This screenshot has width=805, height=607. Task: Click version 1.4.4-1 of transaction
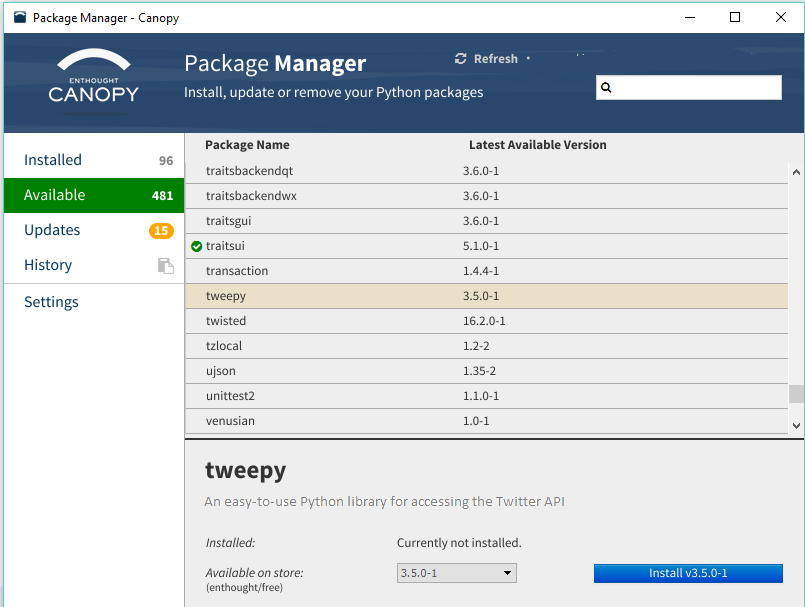481,271
